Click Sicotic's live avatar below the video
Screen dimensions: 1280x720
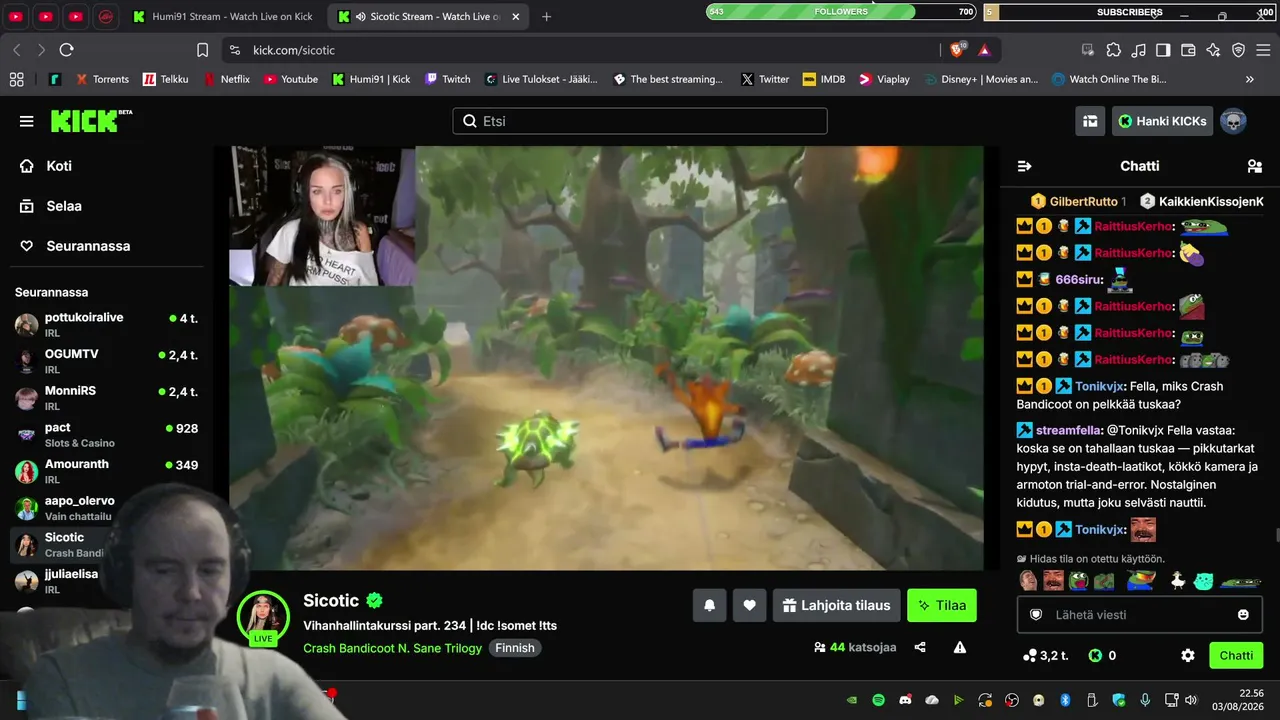pyautogui.click(x=263, y=617)
